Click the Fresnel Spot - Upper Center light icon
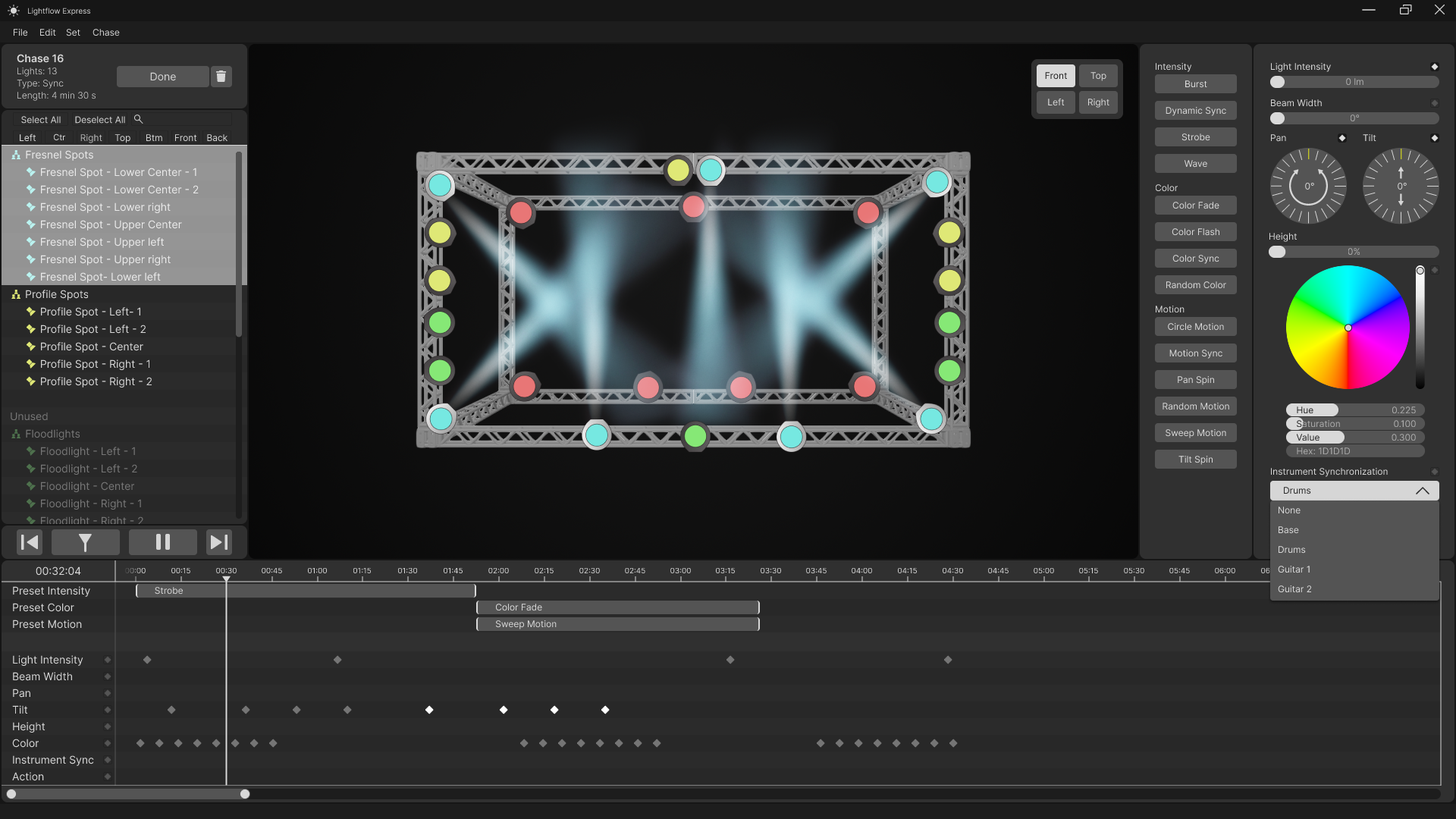The height and width of the screenshot is (819, 1456). coord(31,224)
